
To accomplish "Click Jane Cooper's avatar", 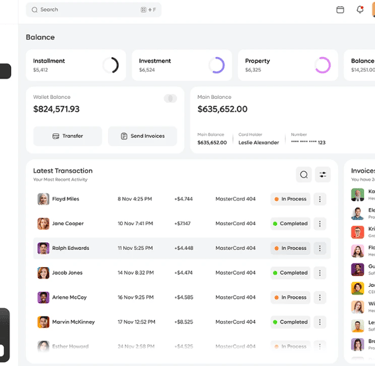I will pyautogui.click(x=43, y=224).
